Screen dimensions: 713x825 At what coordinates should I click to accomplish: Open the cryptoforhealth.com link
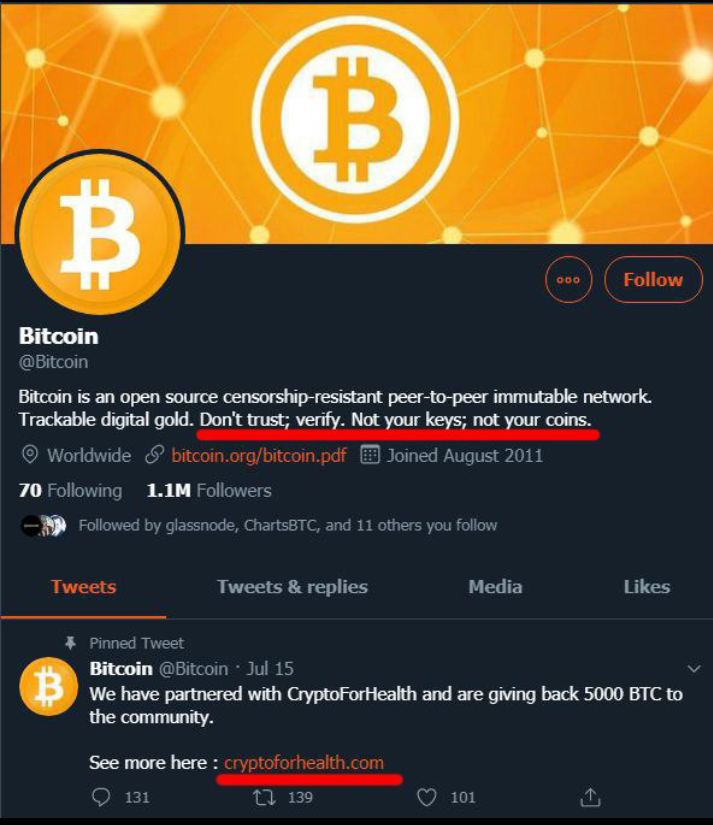point(304,762)
